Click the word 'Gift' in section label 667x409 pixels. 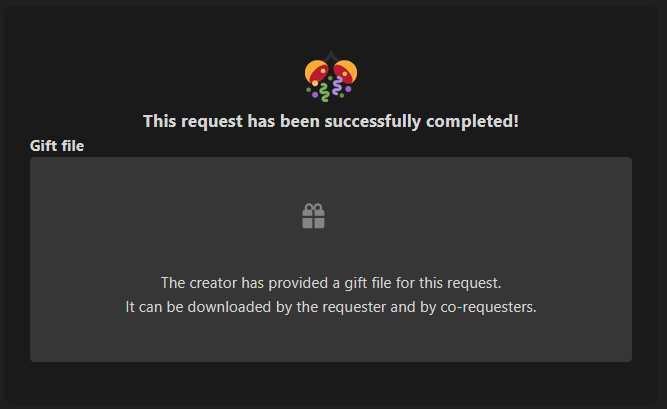(43, 146)
